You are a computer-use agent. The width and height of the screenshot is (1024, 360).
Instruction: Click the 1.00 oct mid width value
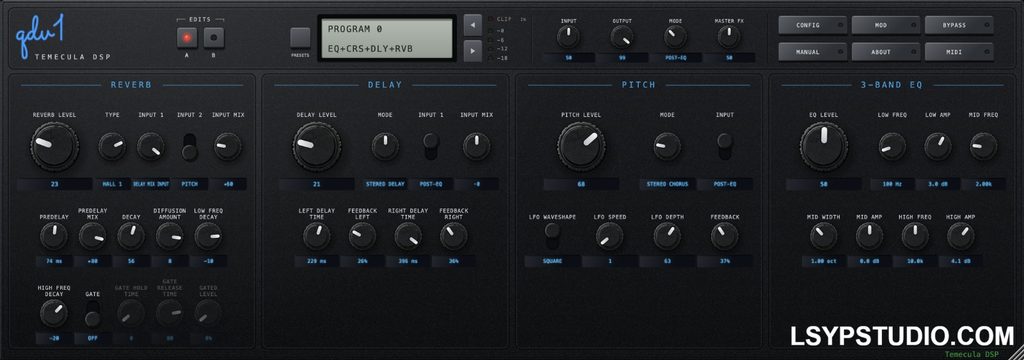click(x=824, y=261)
